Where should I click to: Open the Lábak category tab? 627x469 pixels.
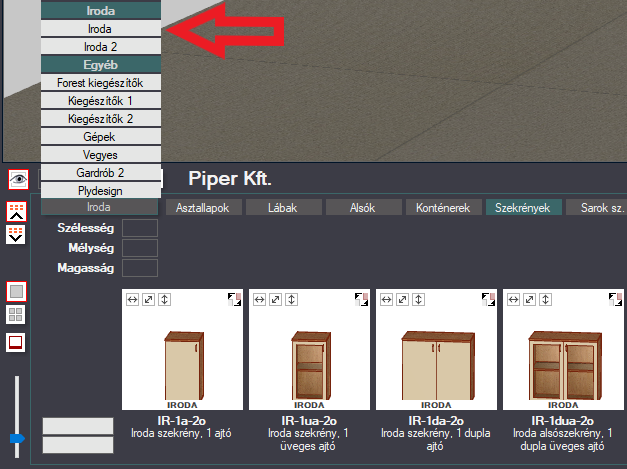(284, 208)
